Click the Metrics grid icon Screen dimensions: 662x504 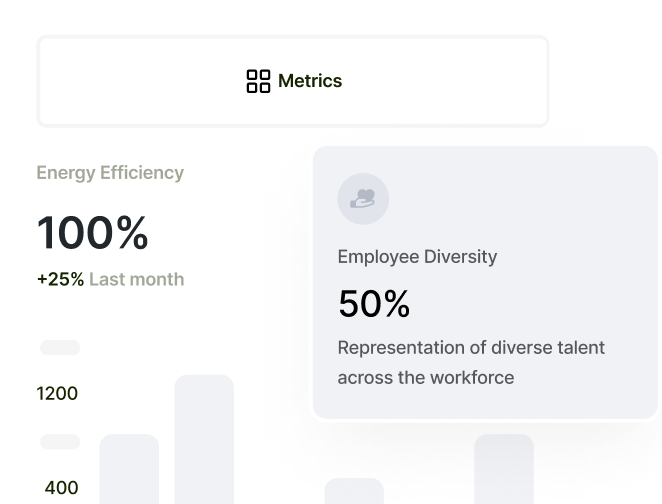point(258,81)
